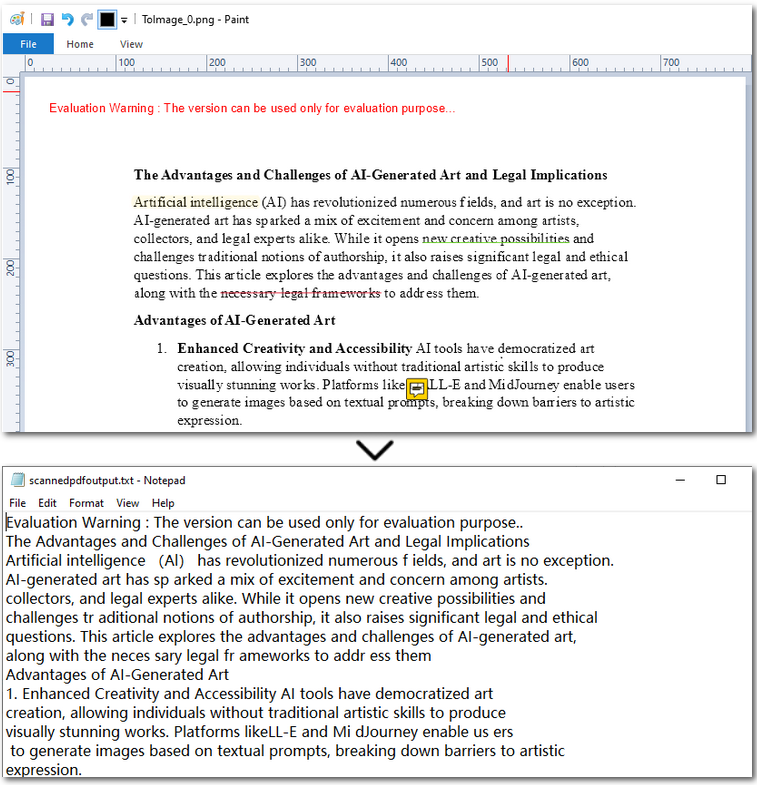Place cursor in Notepad 'Evaluation Warning' line

point(264,522)
